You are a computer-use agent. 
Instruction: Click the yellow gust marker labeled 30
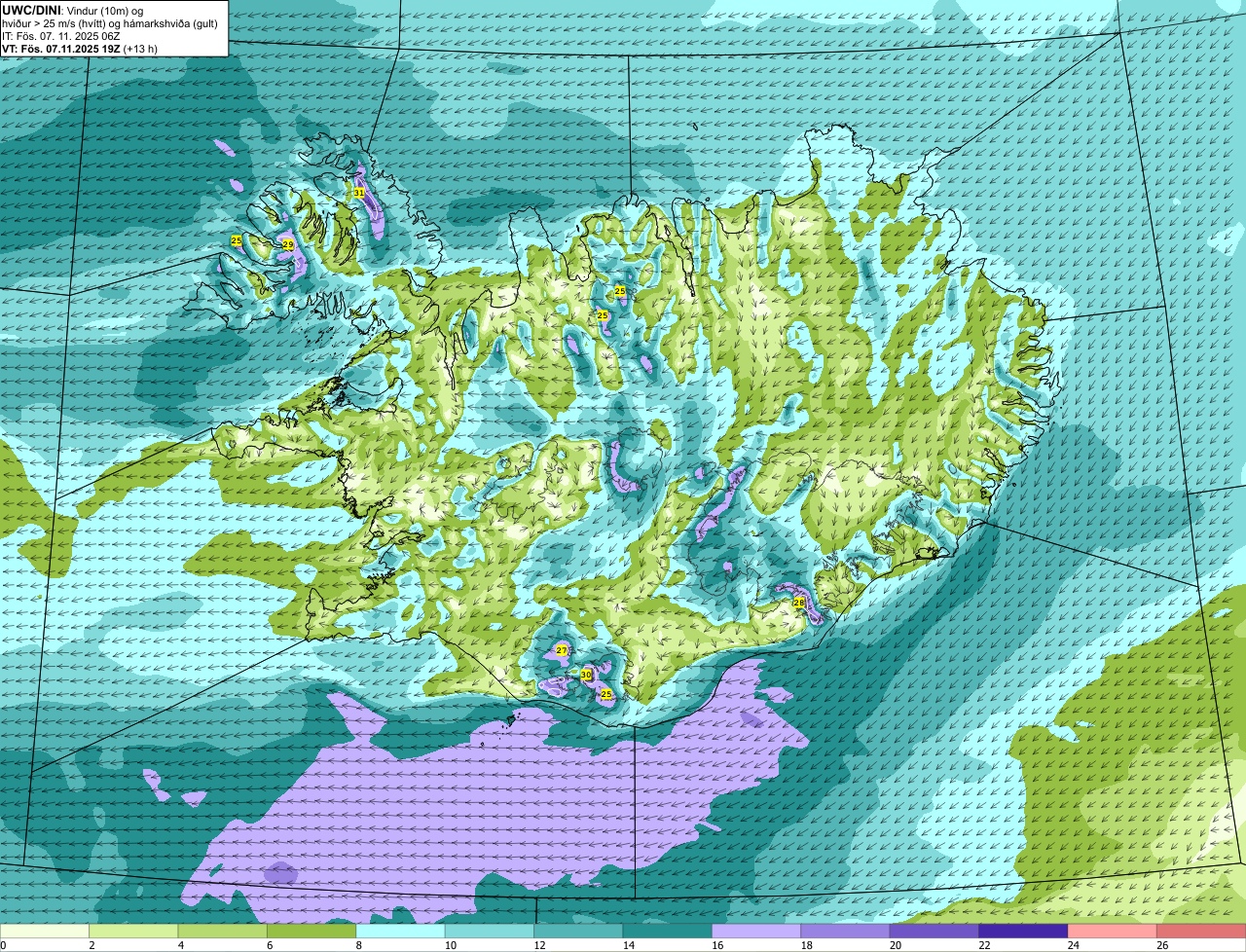click(586, 675)
